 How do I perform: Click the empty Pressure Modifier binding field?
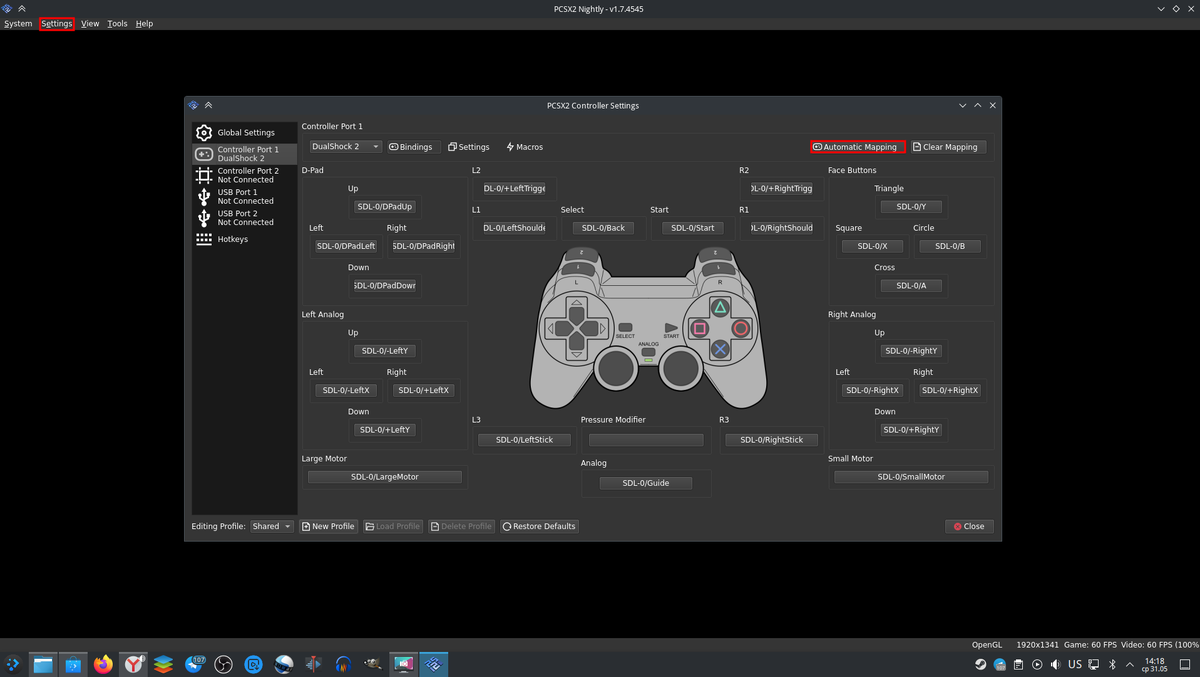coord(646,440)
